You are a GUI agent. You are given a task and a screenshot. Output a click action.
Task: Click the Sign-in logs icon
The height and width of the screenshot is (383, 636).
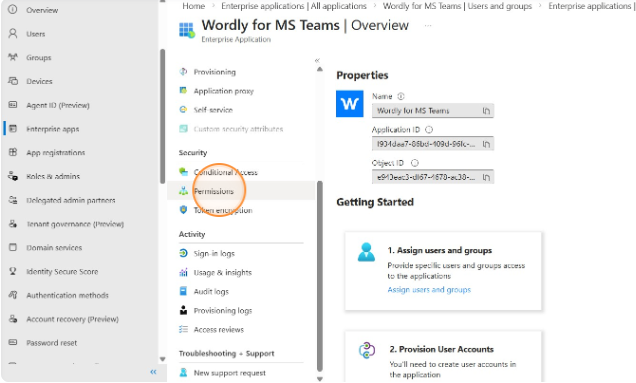tap(183, 253)
